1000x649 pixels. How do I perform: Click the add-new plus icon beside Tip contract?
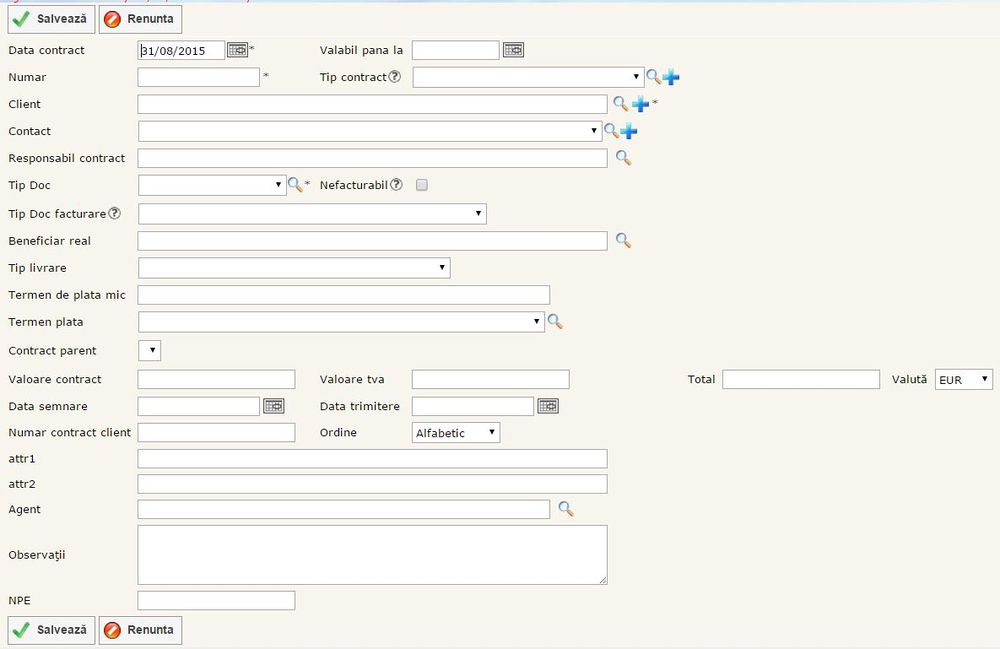[671, 77]
